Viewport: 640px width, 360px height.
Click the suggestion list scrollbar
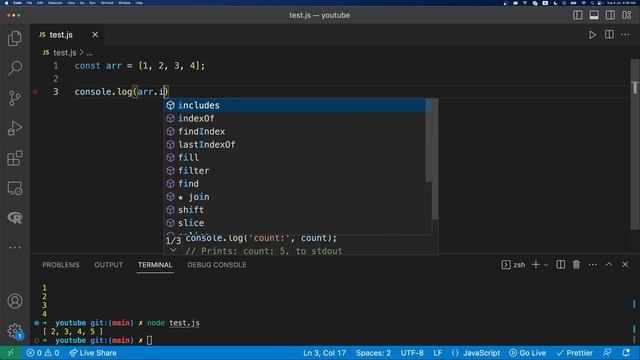coord(429,140)
